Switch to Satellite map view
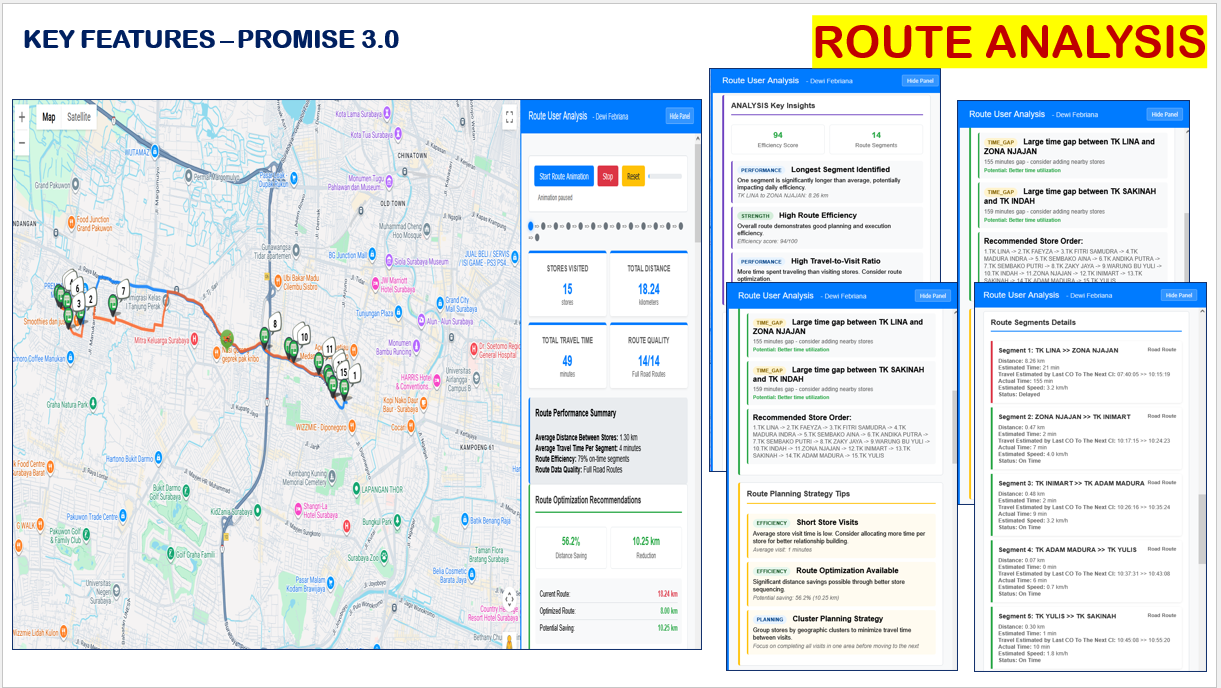 click(79, 117)
